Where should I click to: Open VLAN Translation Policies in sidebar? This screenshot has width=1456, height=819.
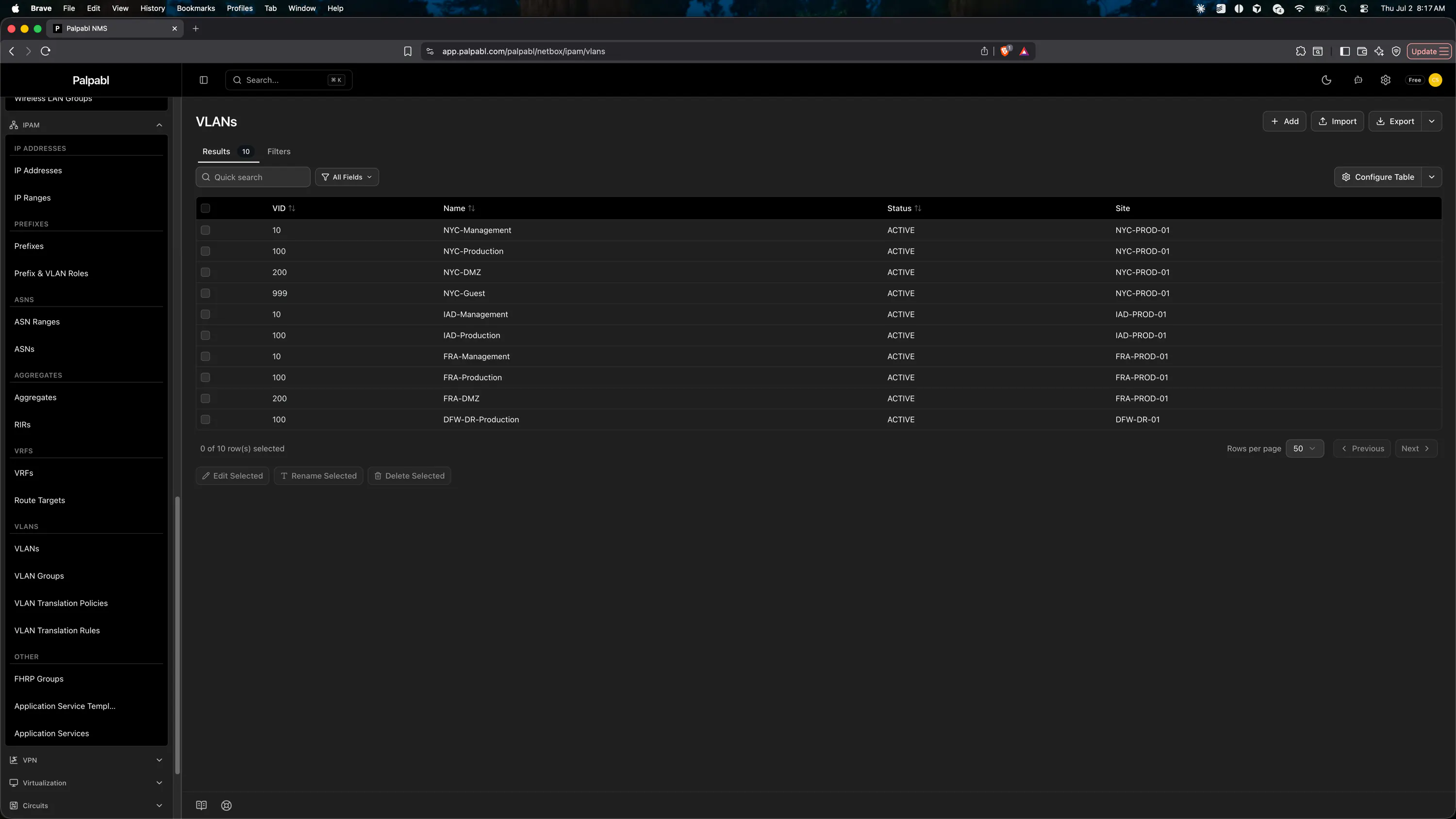61,603
